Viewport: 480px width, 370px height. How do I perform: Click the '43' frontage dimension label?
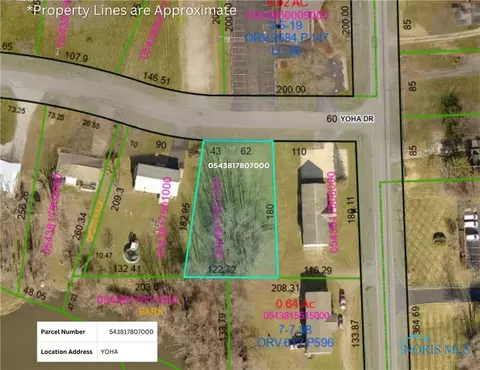click(215, 151)
